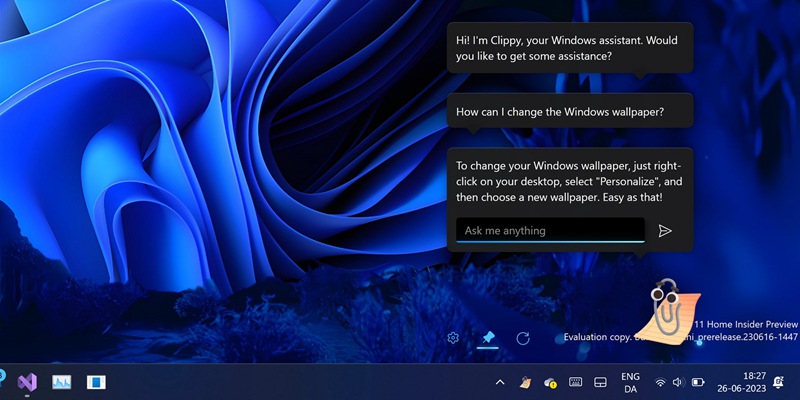Viewport: 800px width, 400px height.
Task: Open the volume speaker icon
Action: tap(678, 382)
